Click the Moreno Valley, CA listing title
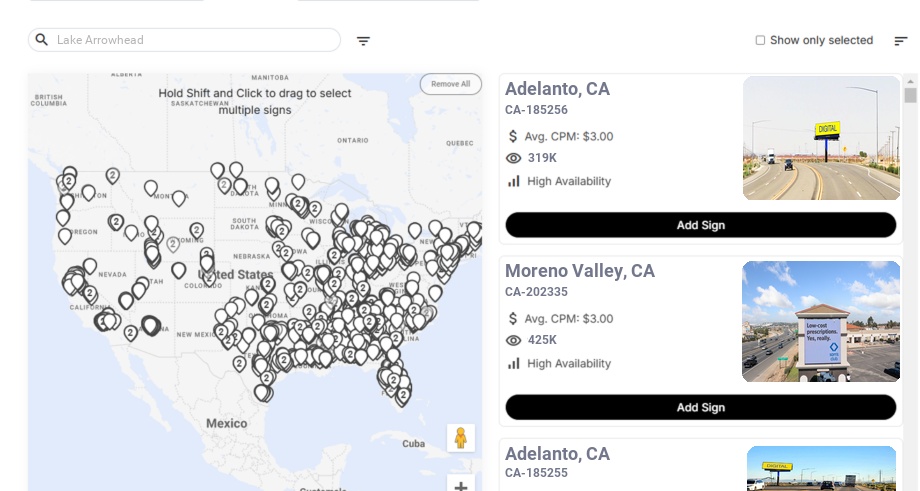Screen dimensions: 920x491 (580, 271)
